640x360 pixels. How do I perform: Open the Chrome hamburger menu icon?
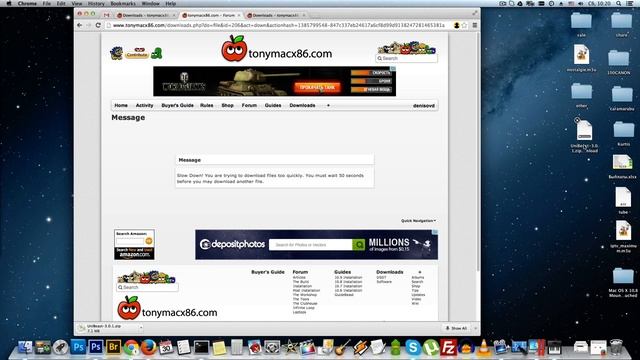coord(475,25)
